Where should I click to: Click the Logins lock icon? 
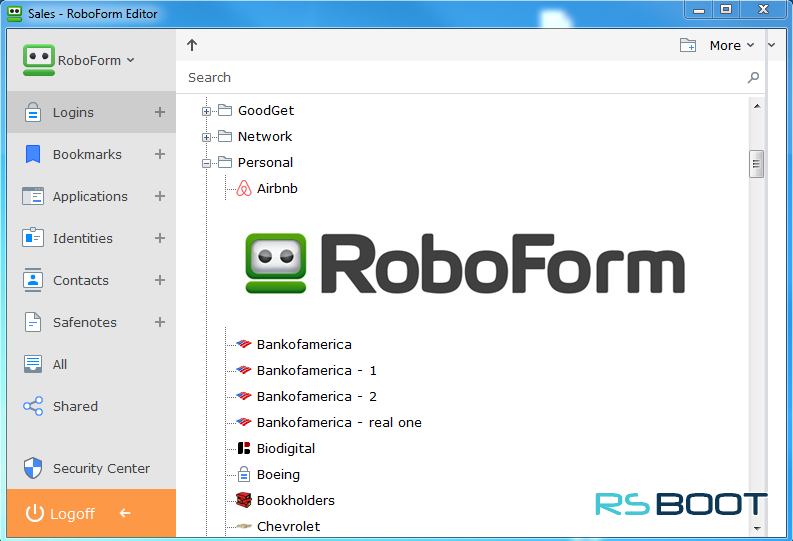(x=33, y=112)
